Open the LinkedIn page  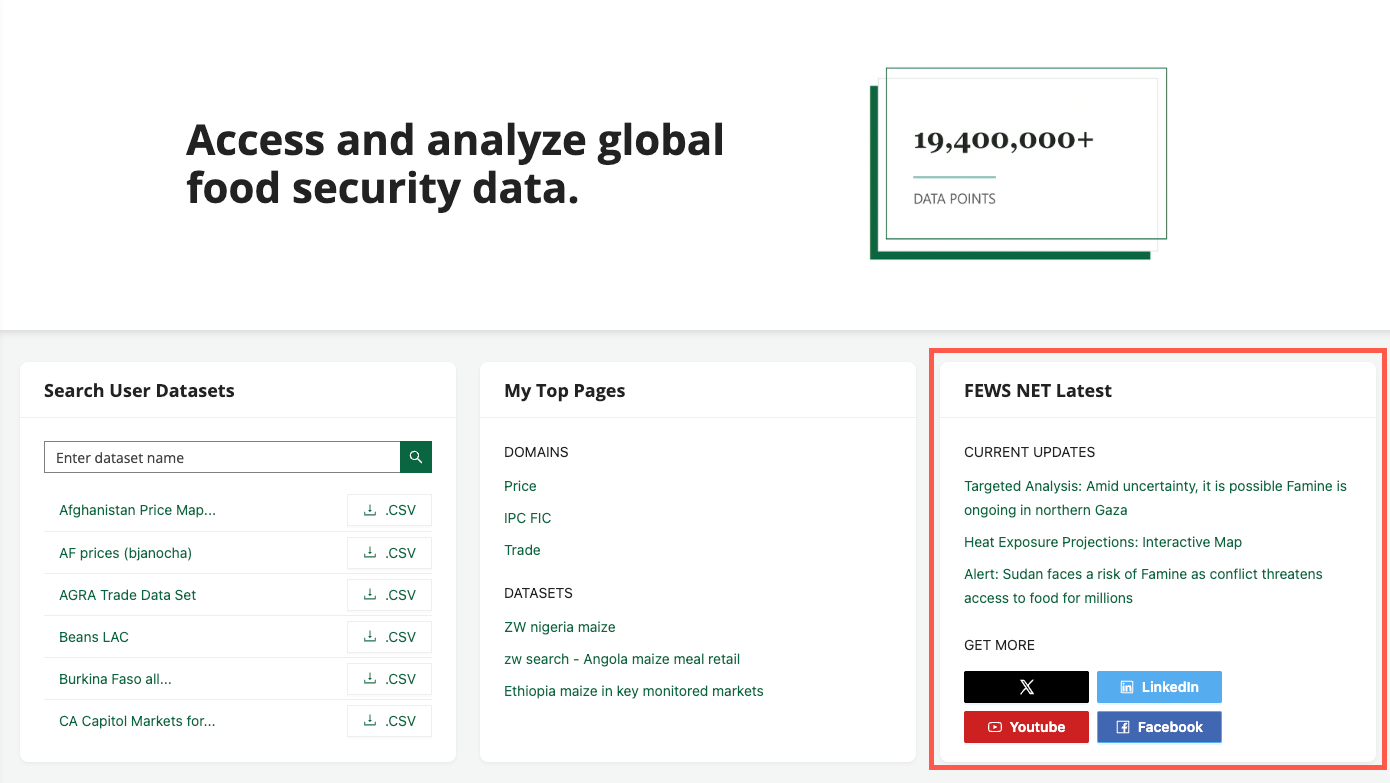click(x=1159, y=687)
